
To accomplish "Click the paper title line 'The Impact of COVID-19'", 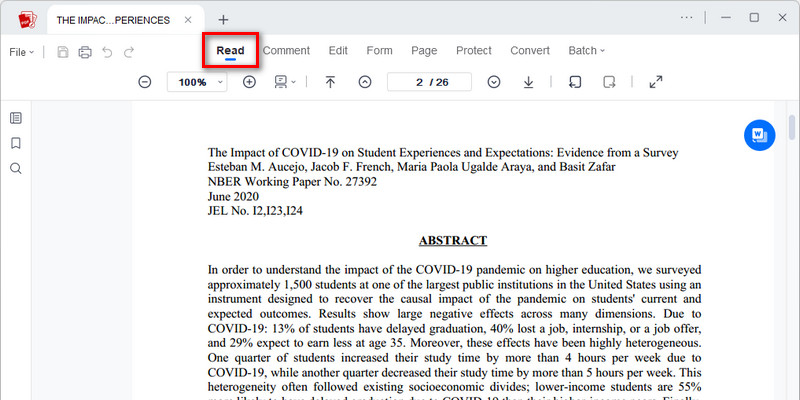I will (x=443, y=153).
